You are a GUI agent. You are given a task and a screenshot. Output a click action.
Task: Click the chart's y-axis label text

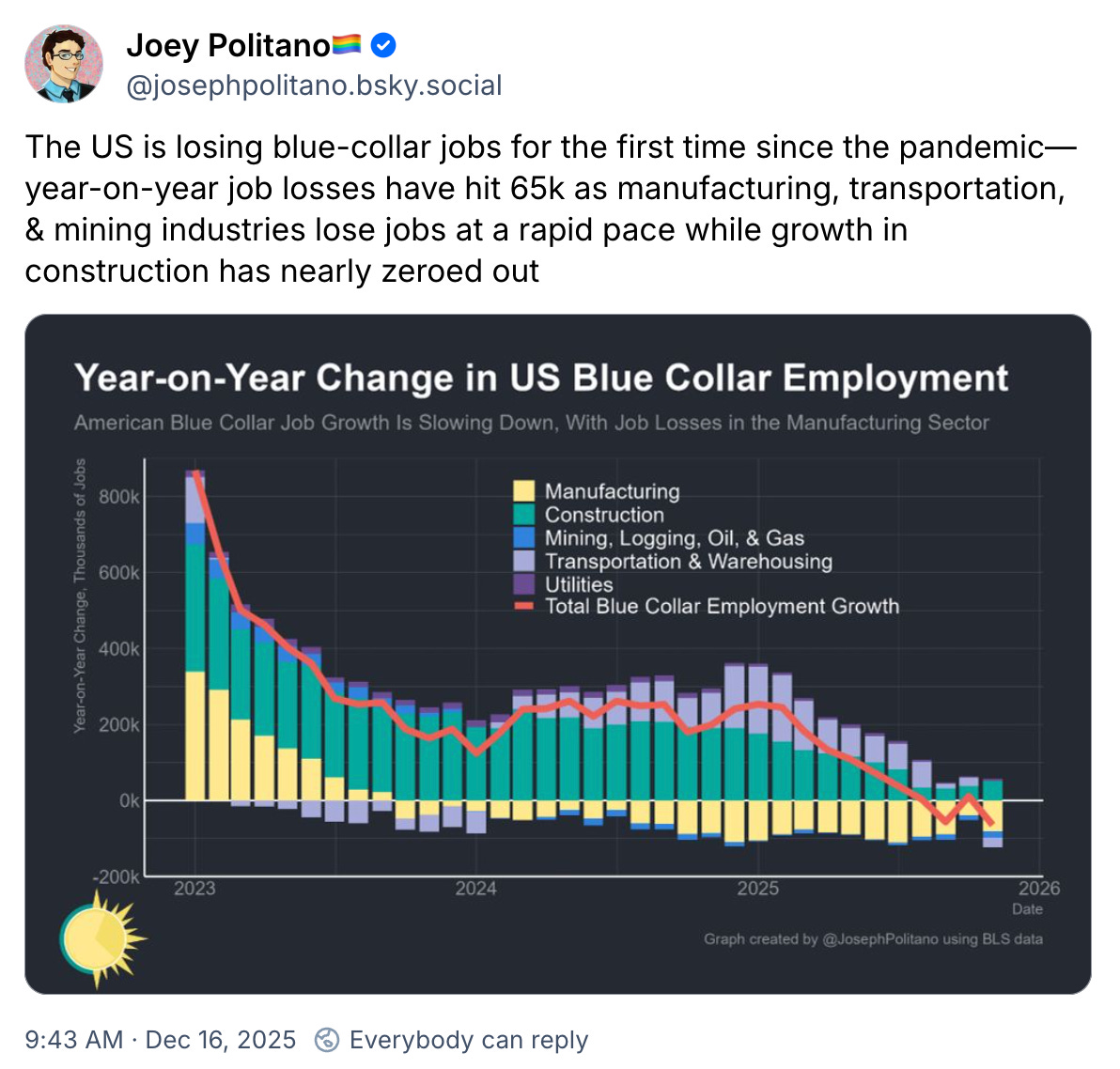point(81,594)
